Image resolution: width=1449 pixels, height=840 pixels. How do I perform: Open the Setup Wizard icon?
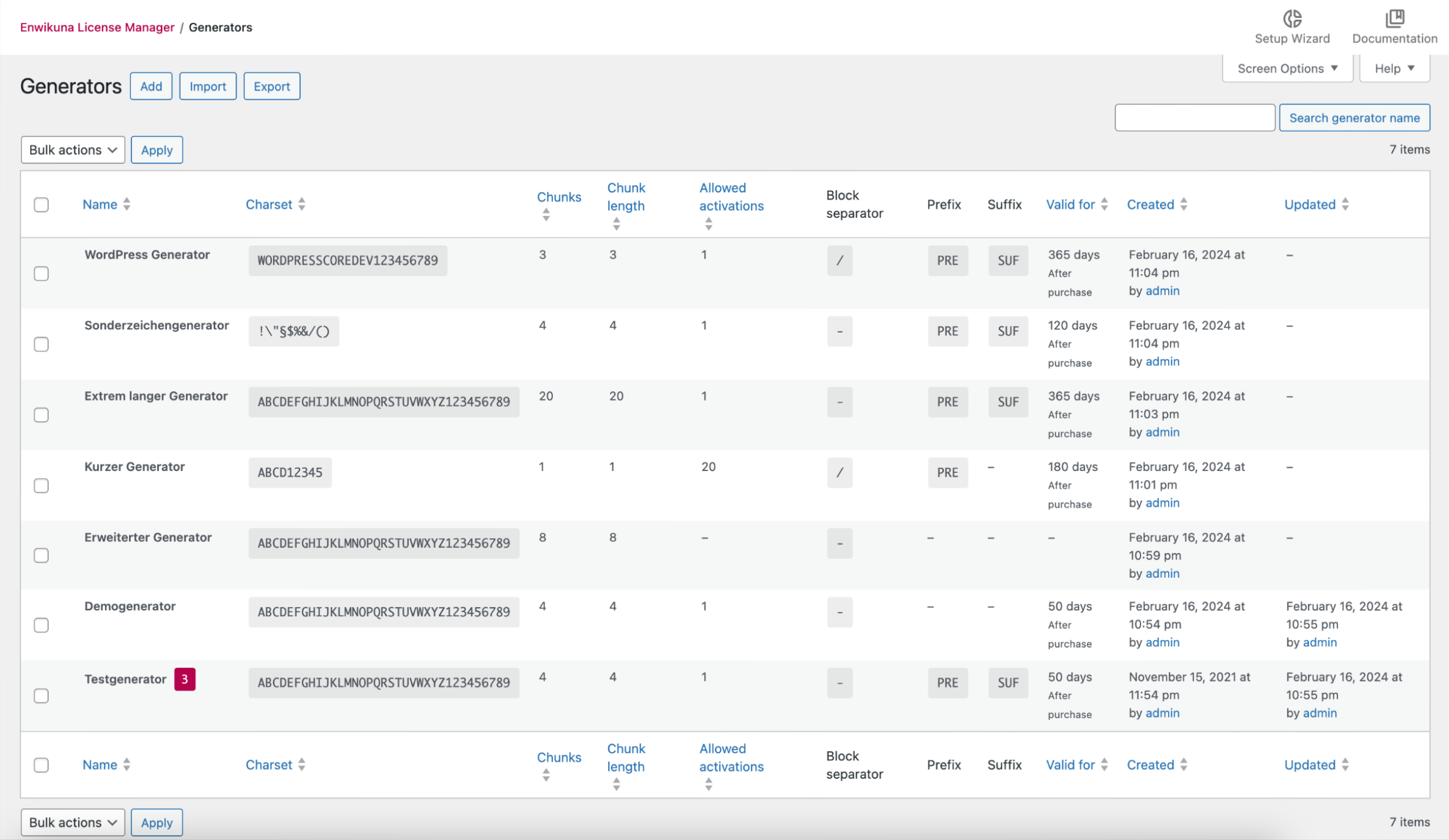point(1292,19)
